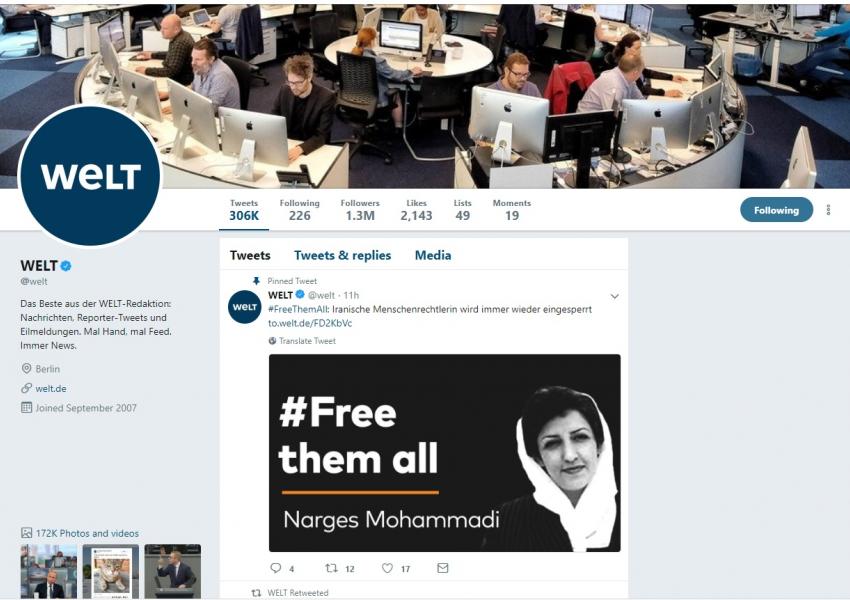The width and height of the screenshot is (850, 600).
Task: Click the direct message envelope icon
Action: click(443, 568)
